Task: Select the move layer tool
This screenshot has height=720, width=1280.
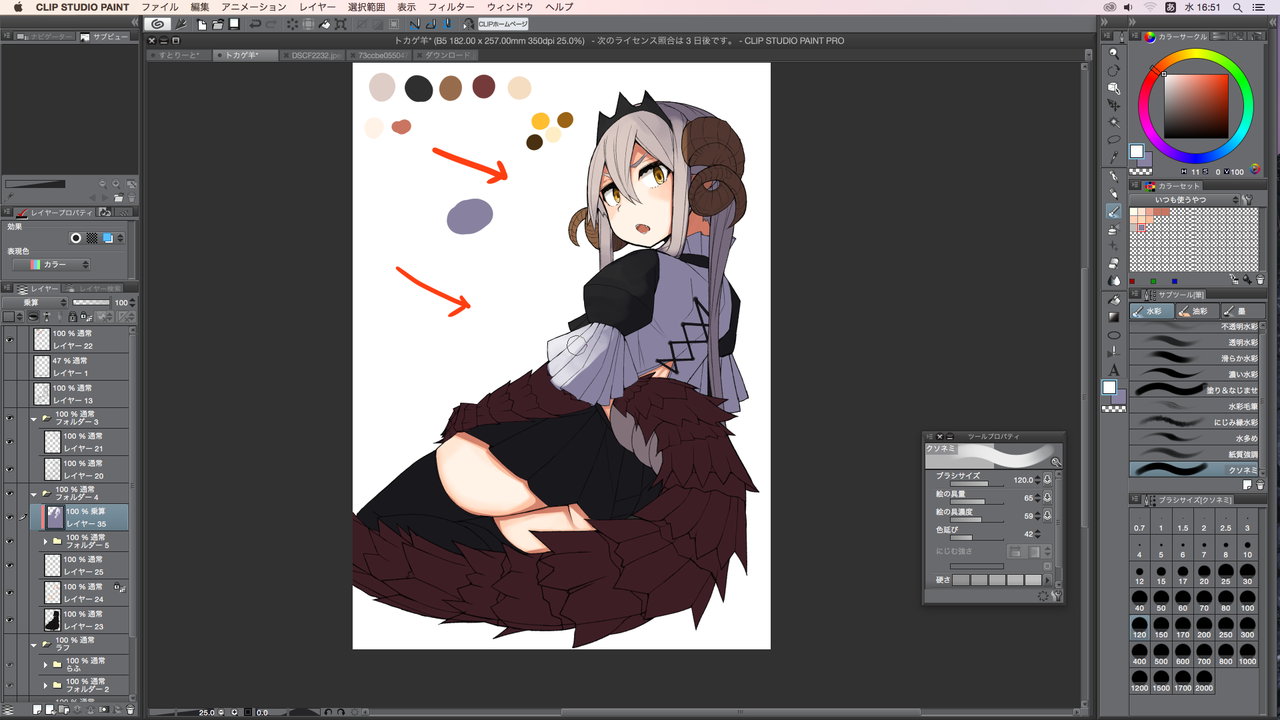Action: (x=1114, y=104)
